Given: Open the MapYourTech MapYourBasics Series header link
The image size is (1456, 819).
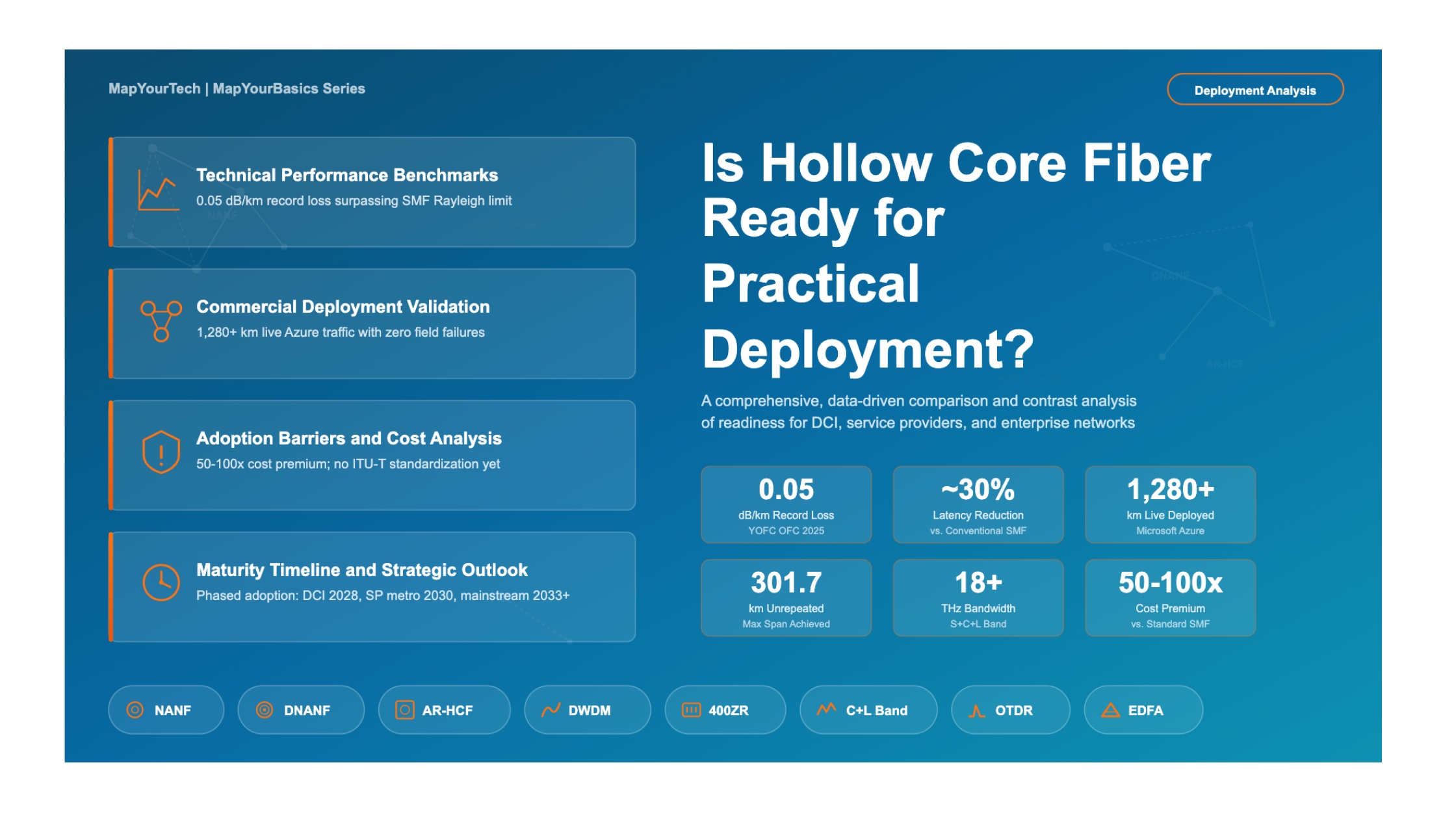Looking at the screenshot, I should click(x=237, y=88).
